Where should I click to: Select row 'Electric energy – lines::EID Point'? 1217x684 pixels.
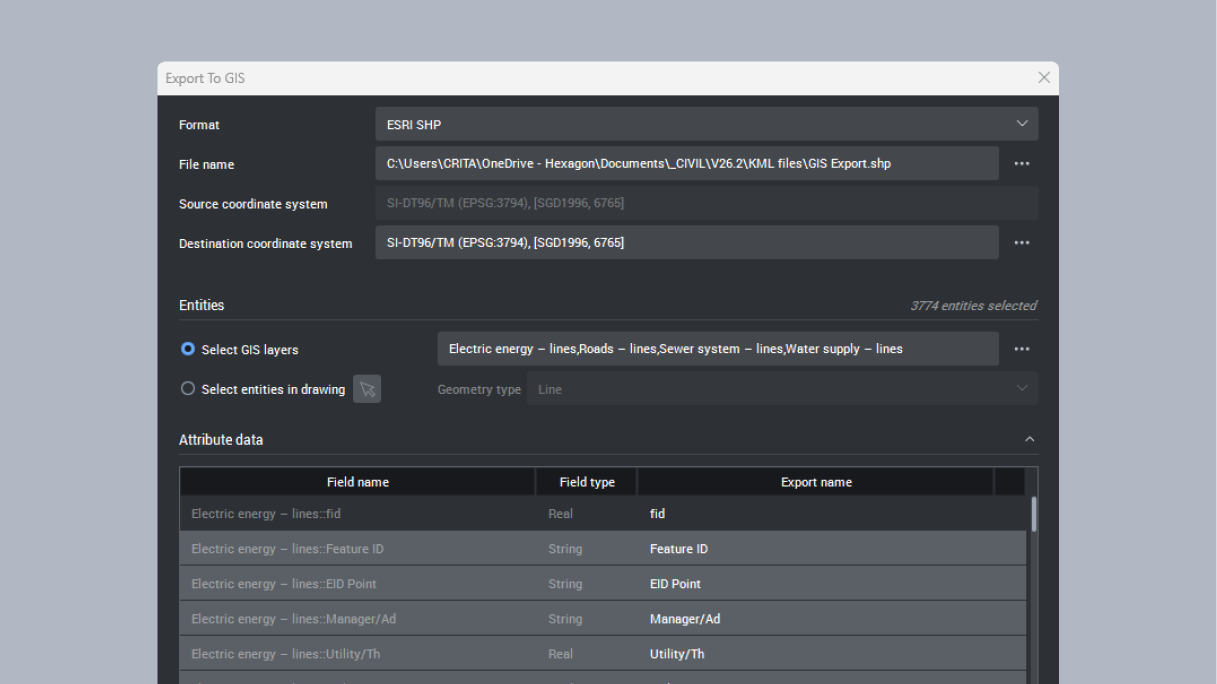click(603, 584)
